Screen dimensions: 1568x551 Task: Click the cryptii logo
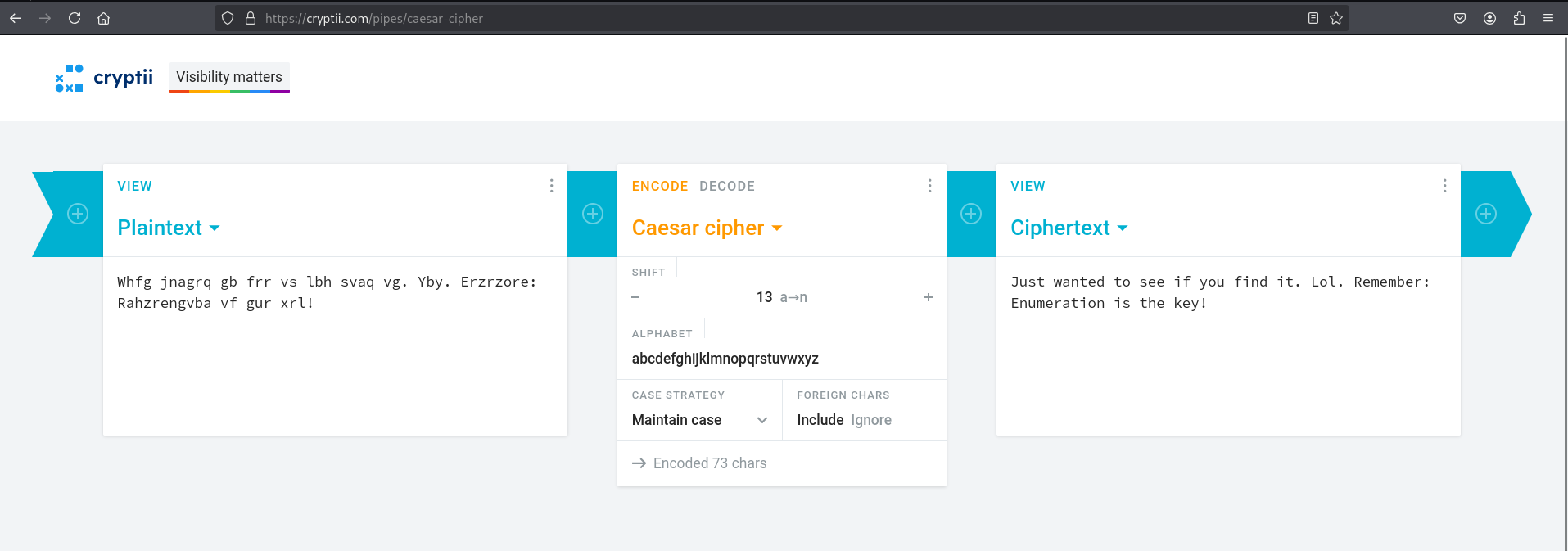[104, 78]
